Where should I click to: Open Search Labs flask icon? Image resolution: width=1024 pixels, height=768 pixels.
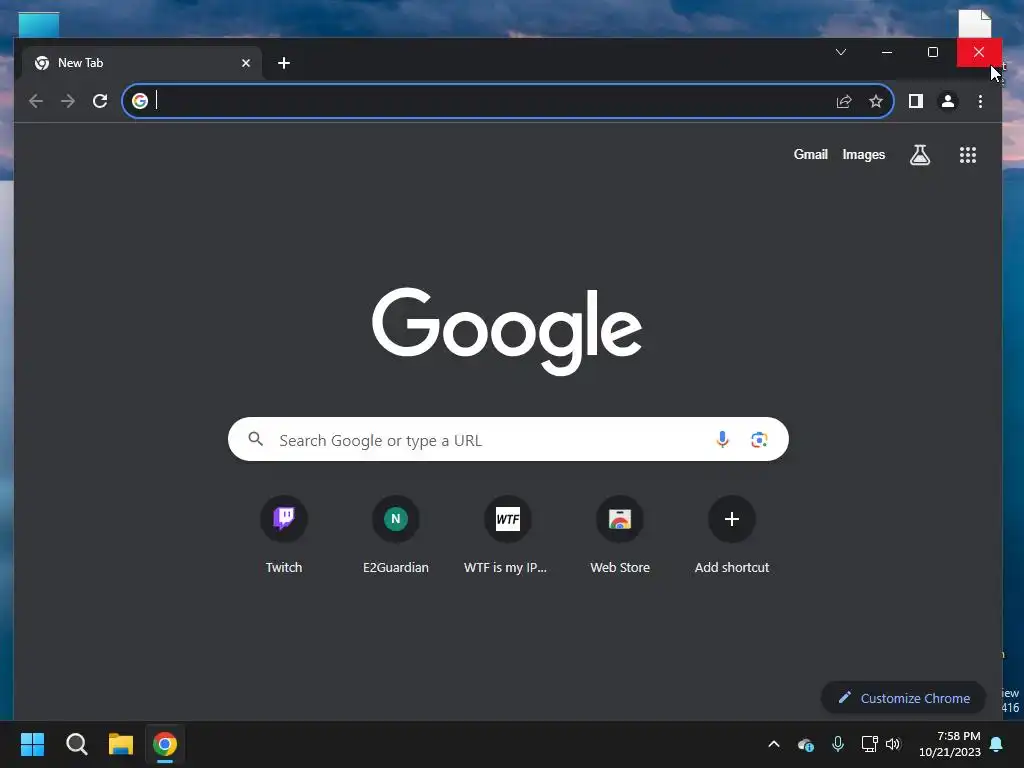920,155
